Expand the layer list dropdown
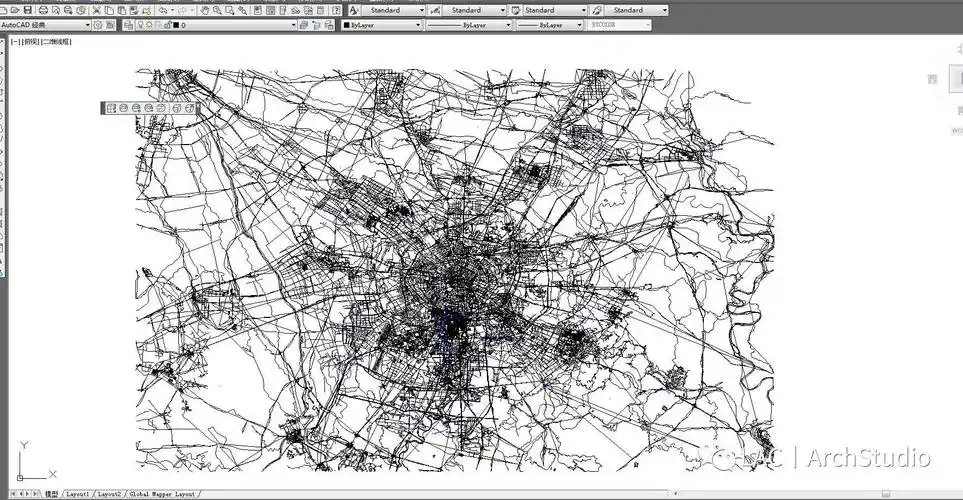The image size is (963, 500). pyautogui.click(x=294, y=25)
